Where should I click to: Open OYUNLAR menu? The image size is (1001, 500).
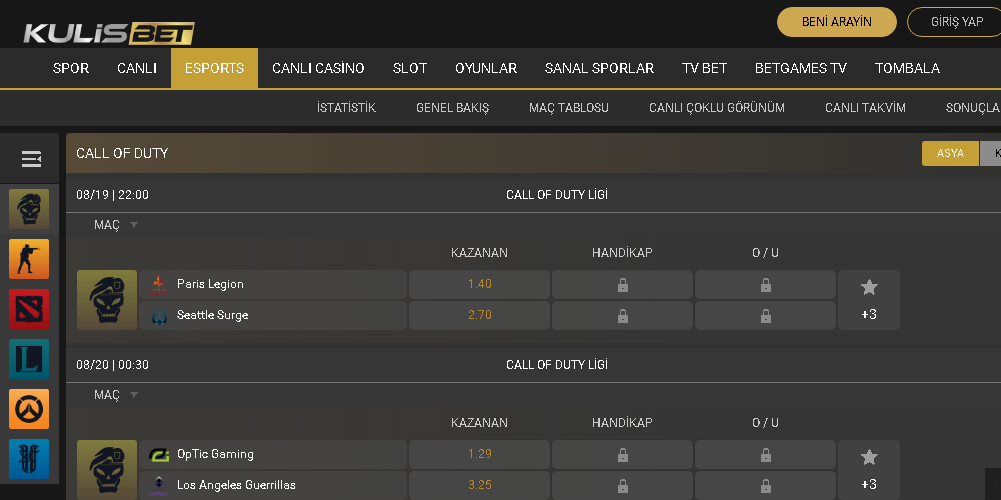tap(486, 68)
